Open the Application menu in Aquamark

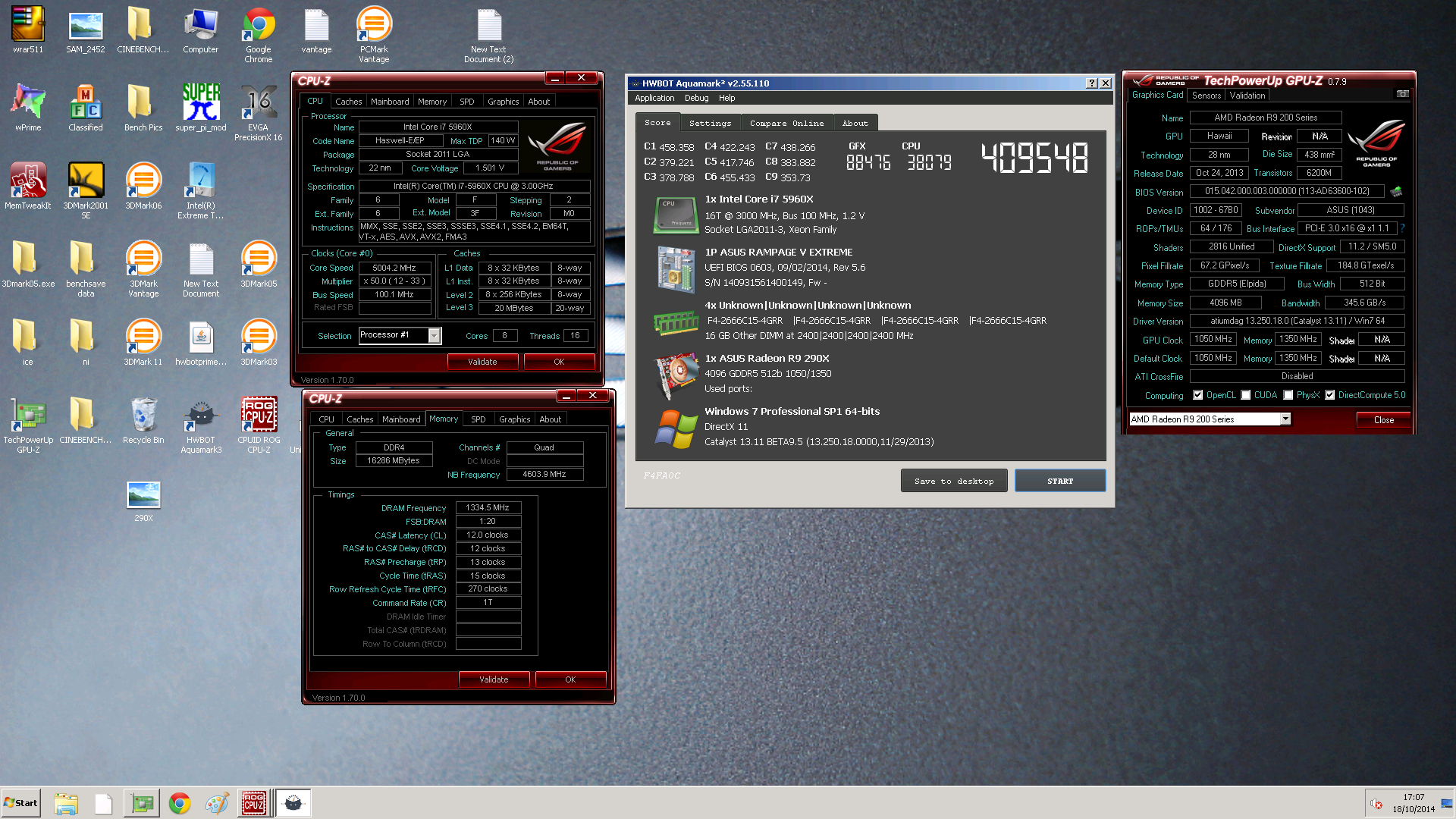click(x=654, y=98)
